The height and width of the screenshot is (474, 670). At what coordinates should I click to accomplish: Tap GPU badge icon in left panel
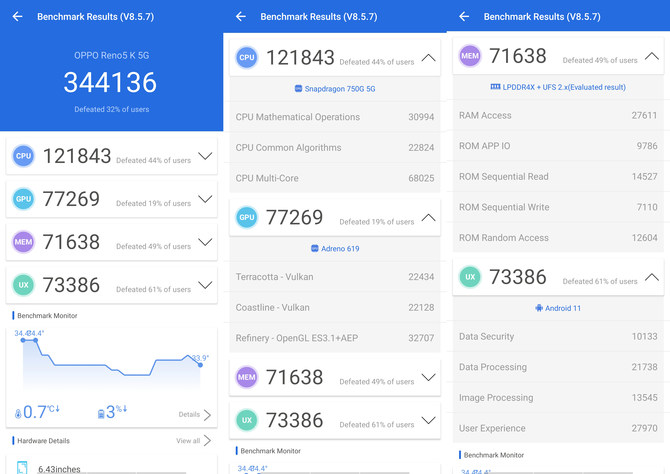[x=24, y=199]
